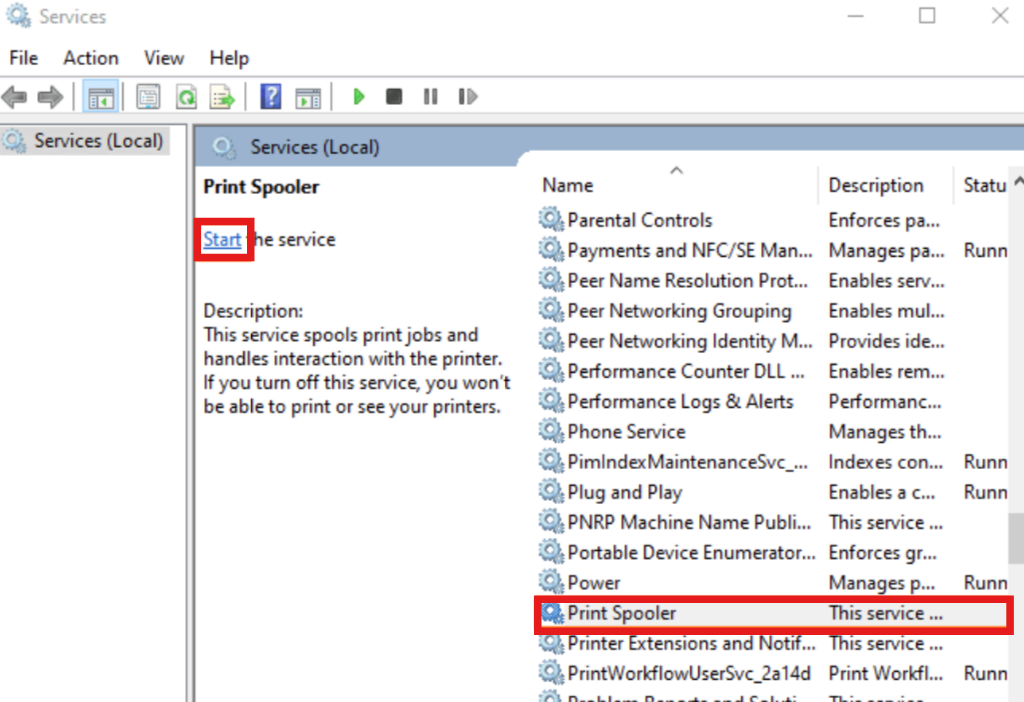This screenshot has width=1024, height=702.
Task: Click the Export List toolbar icon
Action: click(222, 97)
